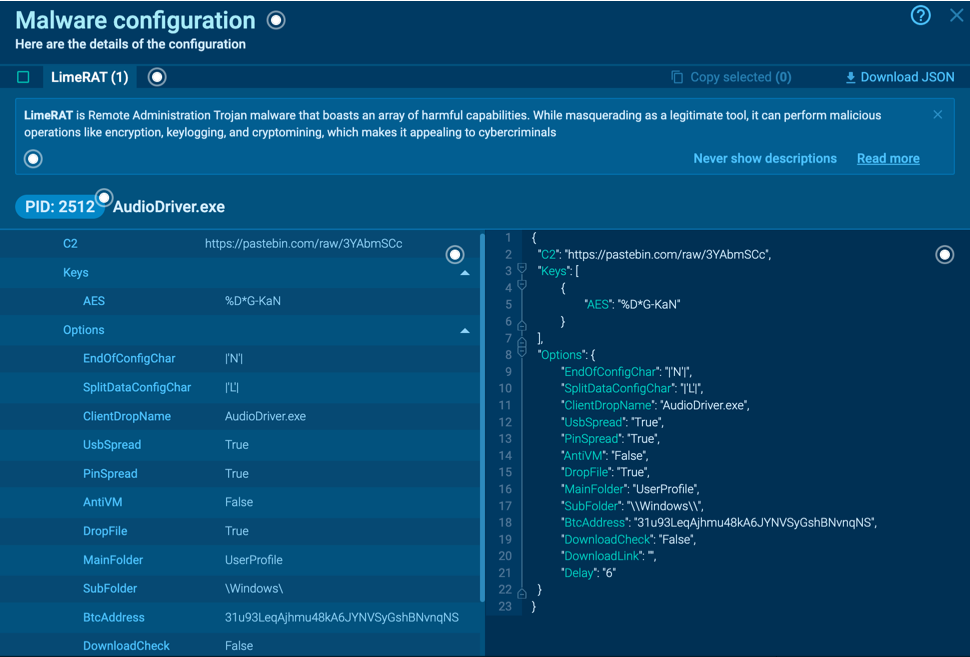Image resolution: width=970 pixels, height=657 pixels.
Task: Tick the checkbox beside LimeRAT (1)
Action: point(23,77)
